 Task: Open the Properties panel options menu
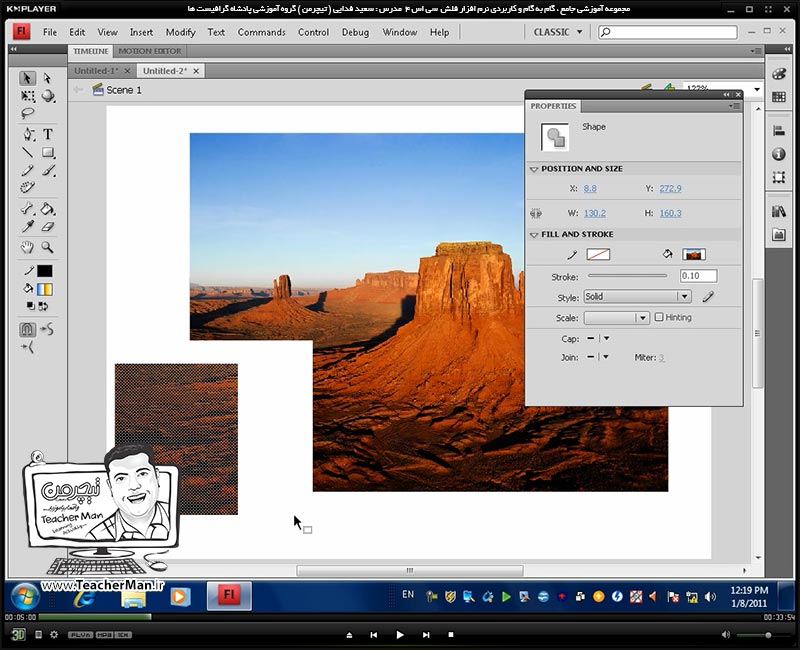(734, 106)
